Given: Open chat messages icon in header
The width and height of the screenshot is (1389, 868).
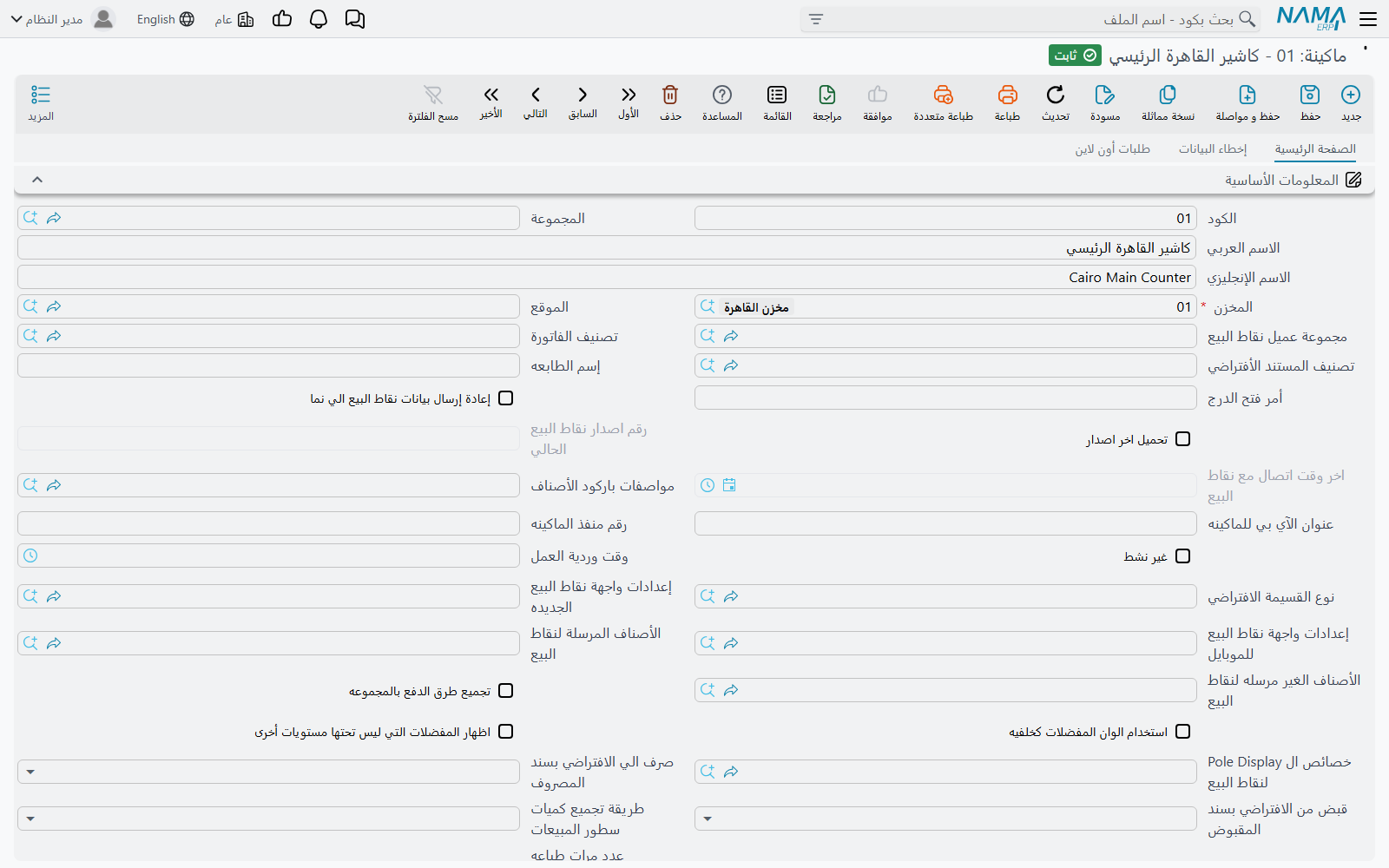Looking at the screenshot, I should tap(355, 19).
